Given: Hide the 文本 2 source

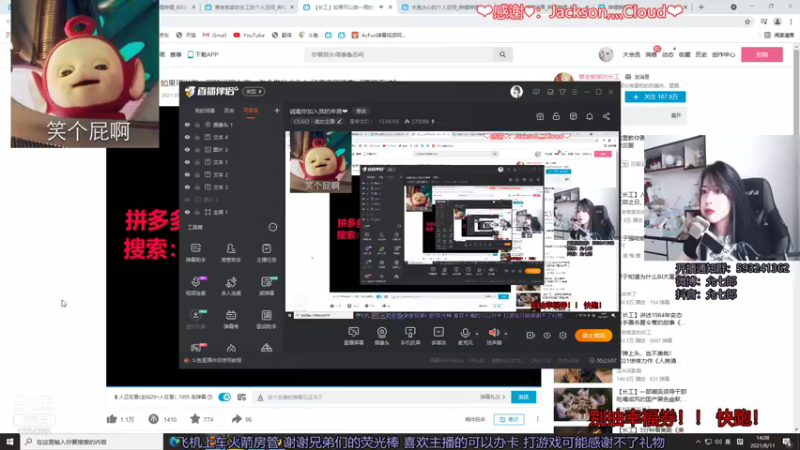Looking at the screenshot, I should coord(187,174).
